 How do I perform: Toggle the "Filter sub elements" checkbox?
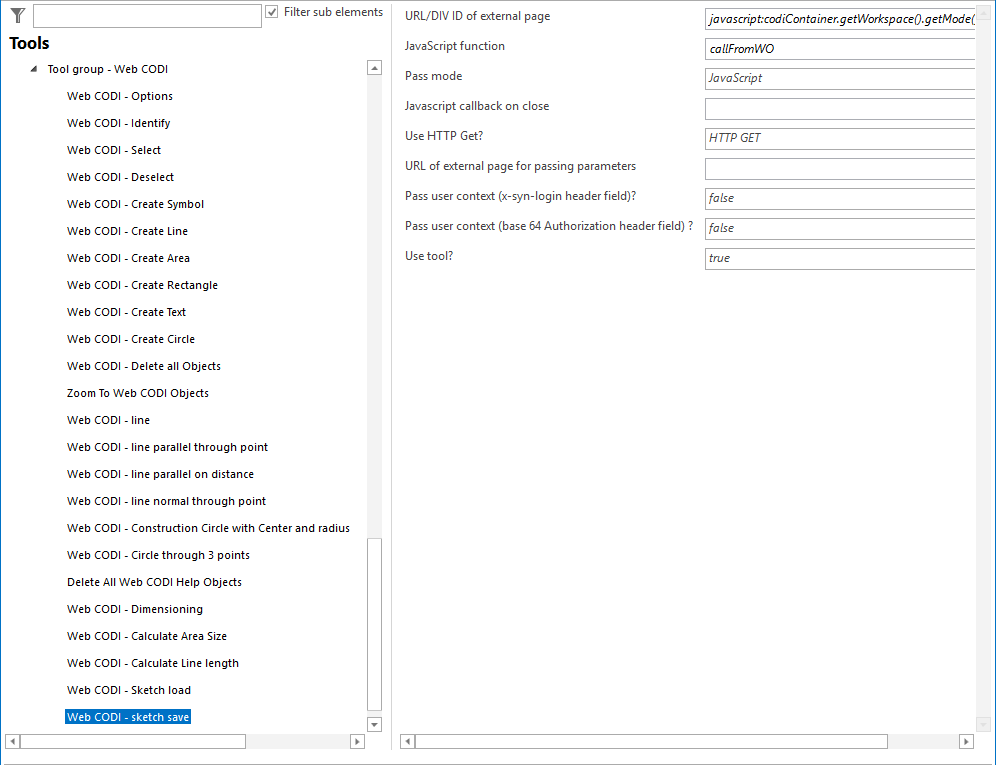[270, 12]
